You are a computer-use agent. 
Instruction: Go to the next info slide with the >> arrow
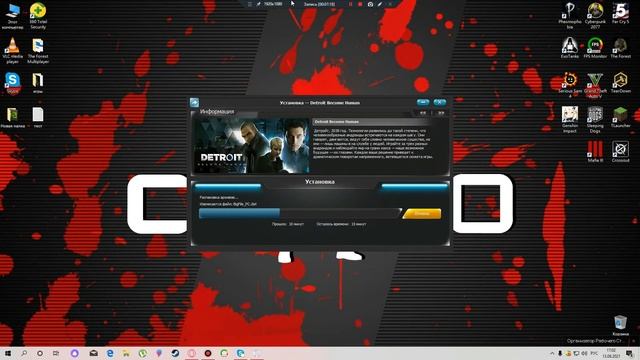(441, 113)
